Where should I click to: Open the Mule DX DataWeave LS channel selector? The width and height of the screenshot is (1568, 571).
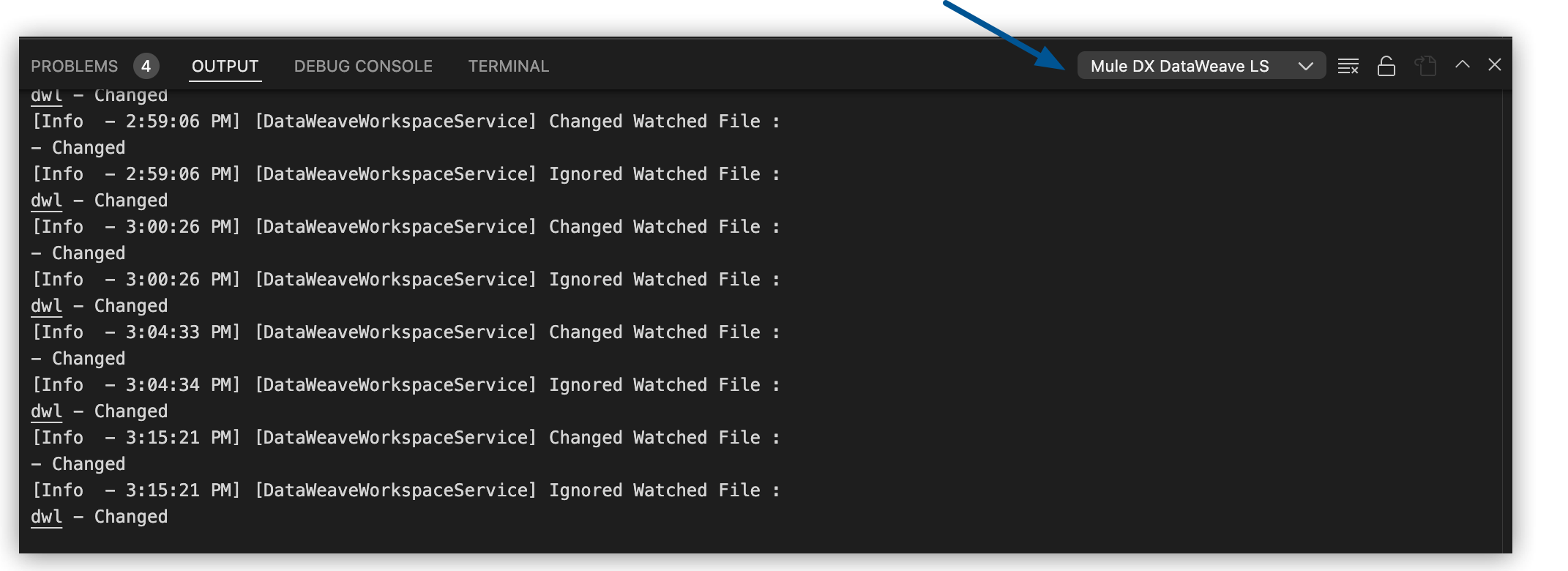point(1201,65)
